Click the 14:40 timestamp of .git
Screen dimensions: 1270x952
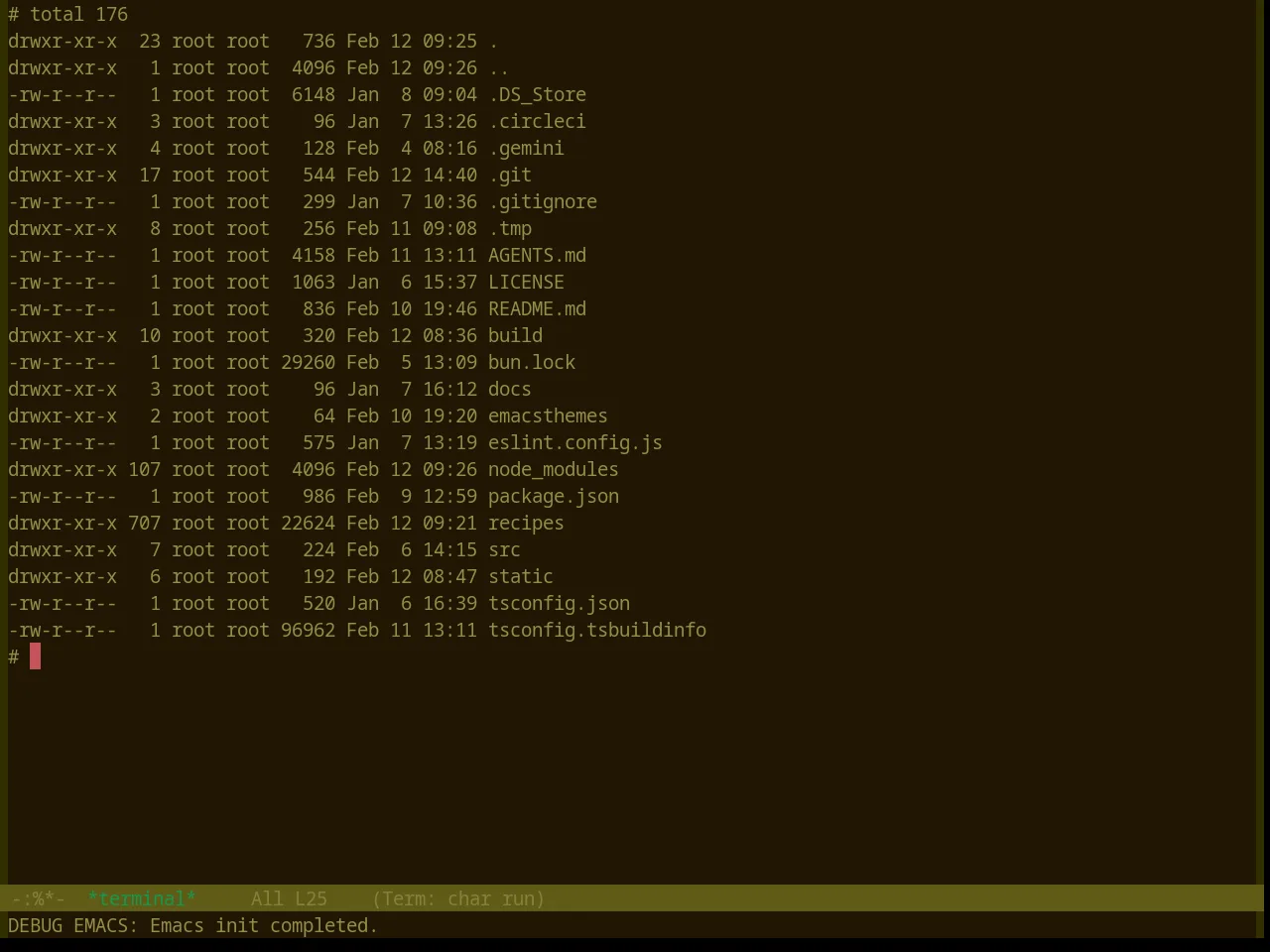tap(449, 175)
